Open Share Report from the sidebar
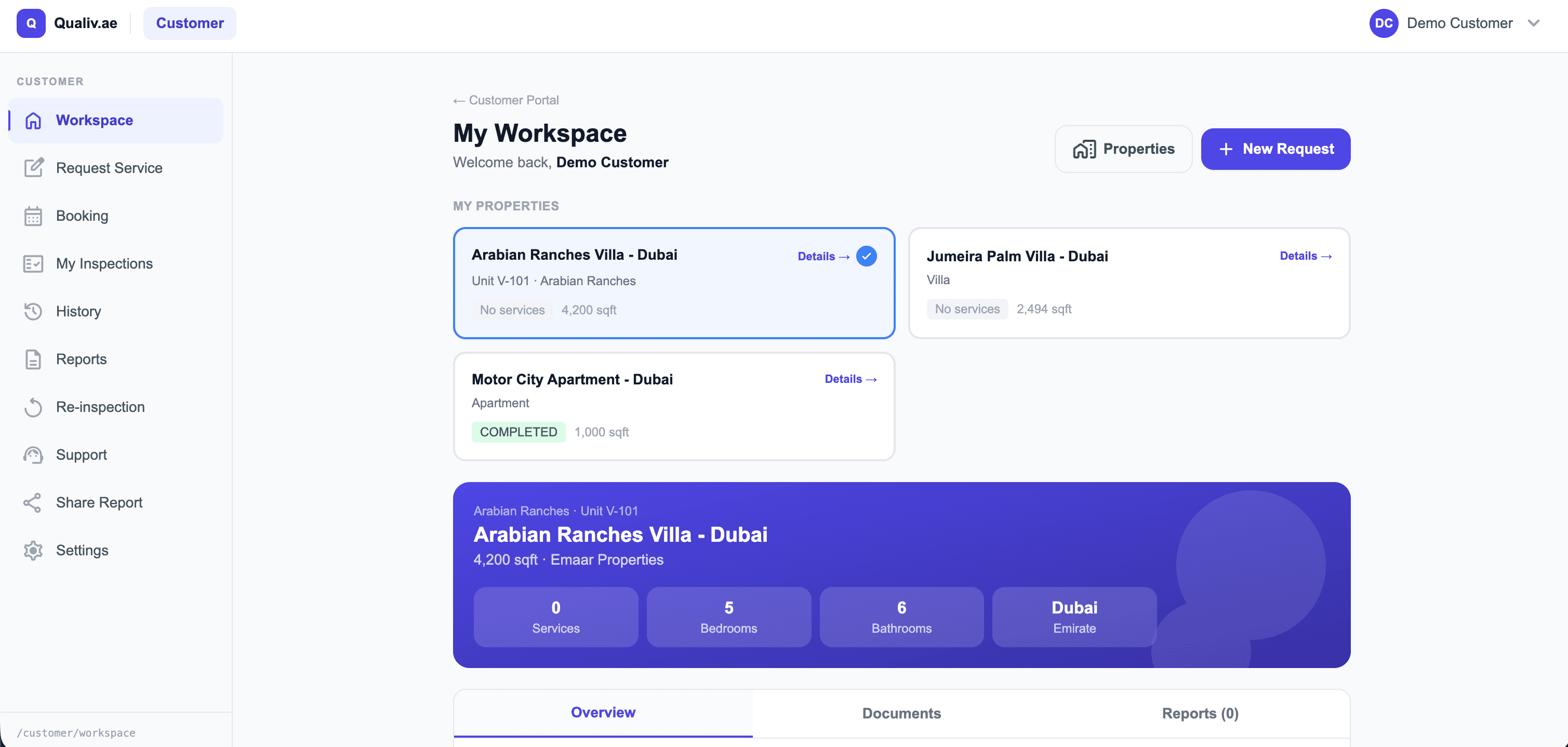Image resolution: width=1568 pixels, height=747 pixels. pos(116,502)
